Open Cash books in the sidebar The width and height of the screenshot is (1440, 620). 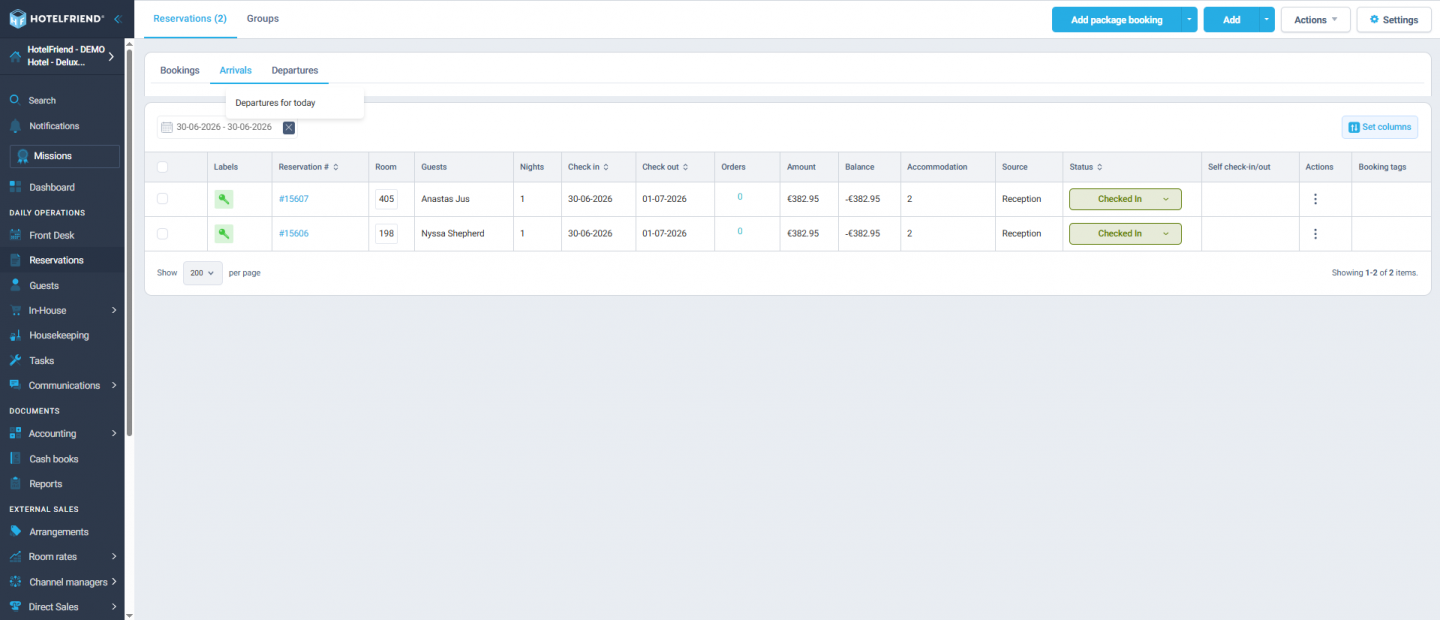tap(54, 459)
